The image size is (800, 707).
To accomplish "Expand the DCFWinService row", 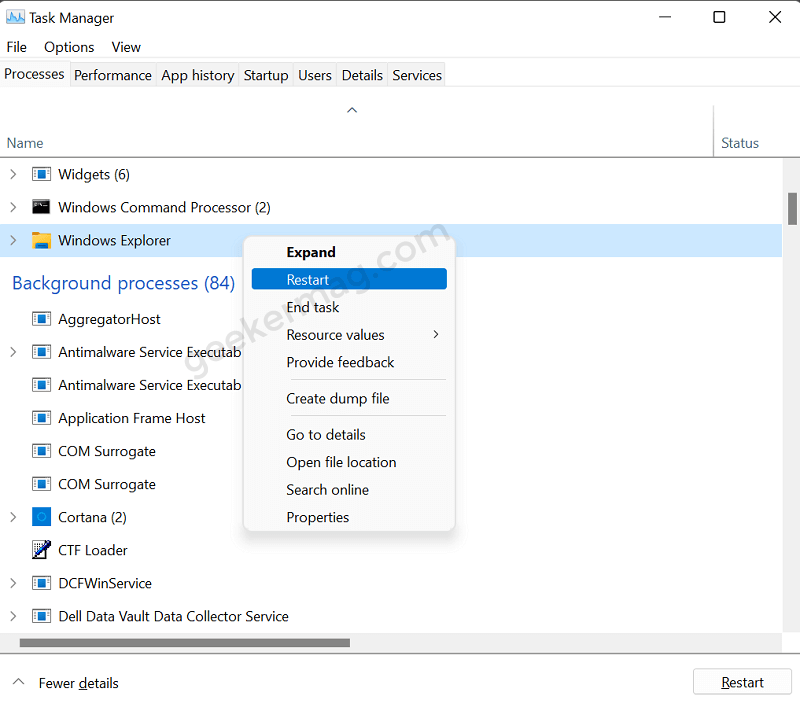I will [13, 583].
